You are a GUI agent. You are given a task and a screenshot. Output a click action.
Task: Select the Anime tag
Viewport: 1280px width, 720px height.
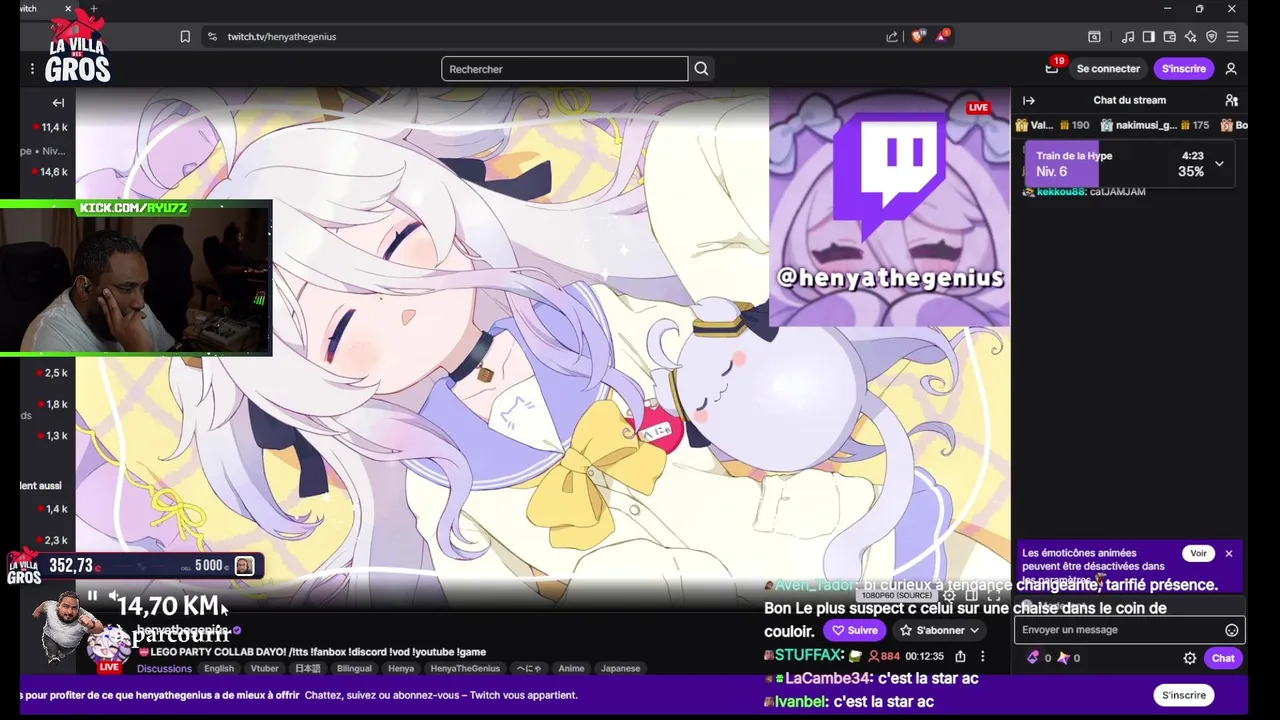[x=571, y=669]
